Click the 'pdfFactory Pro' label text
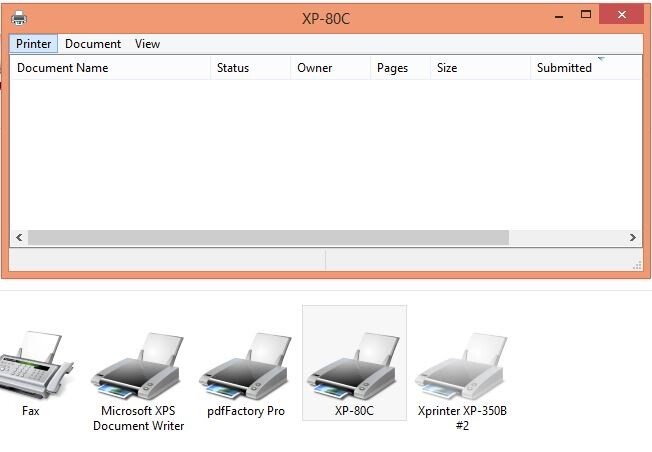Screen dimensions: 652x452 pos(246,411)
